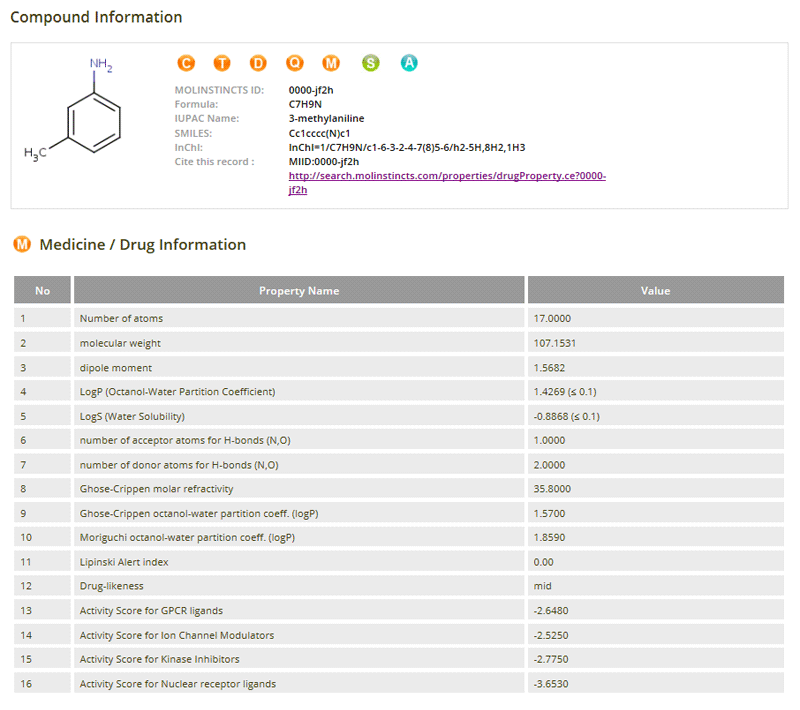800x710 pixels.
Task: Click the 3-methylaniline structure image
Action: (72, 110)
